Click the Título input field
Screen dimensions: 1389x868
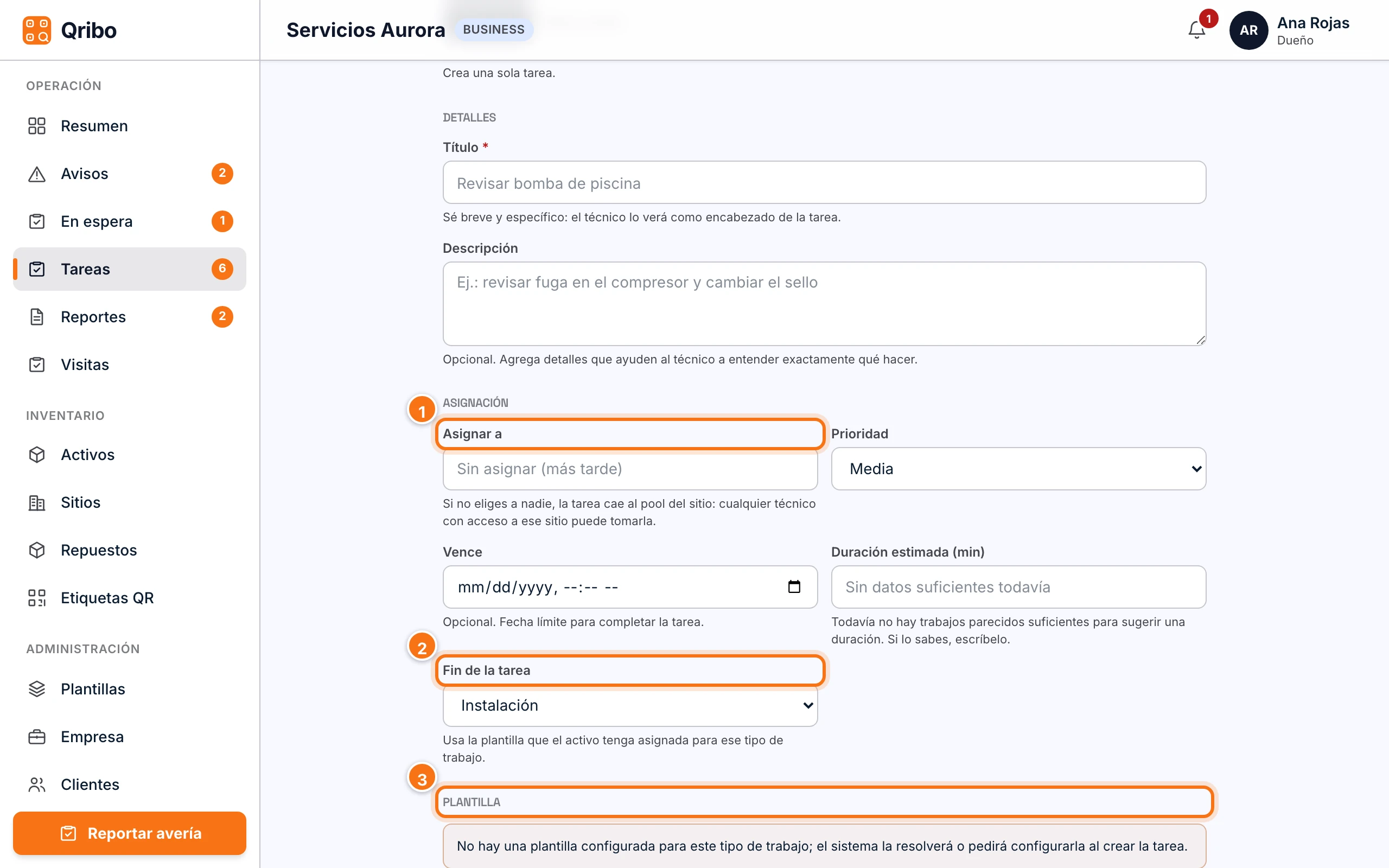(824, 182)
